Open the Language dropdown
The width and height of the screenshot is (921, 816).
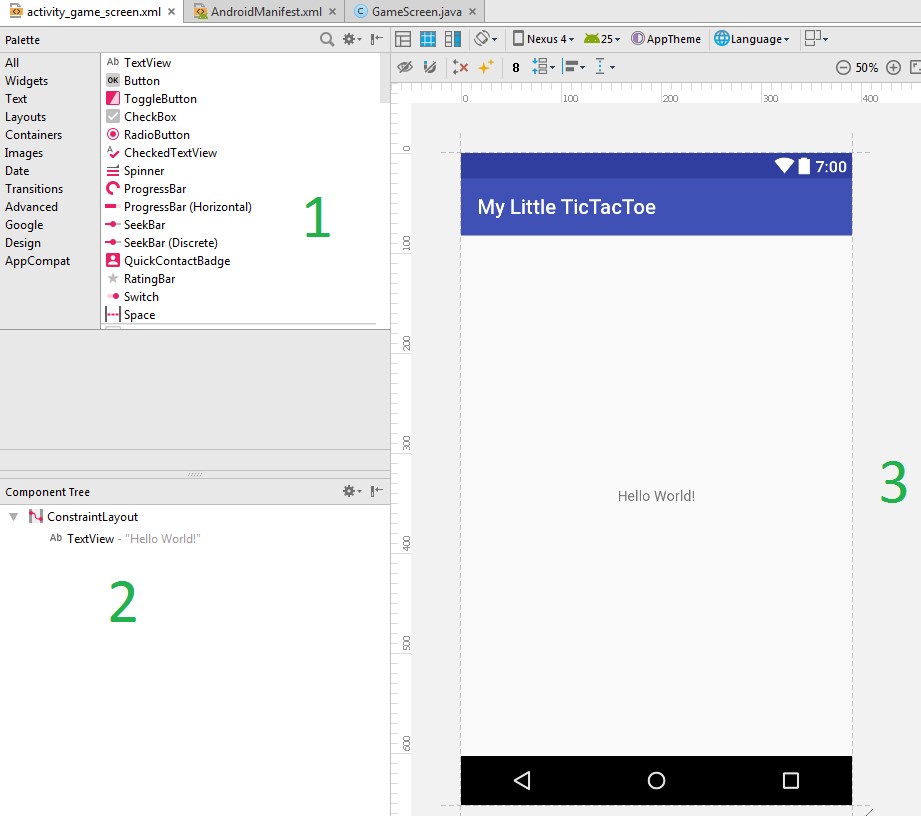click(x=752, y=39)
